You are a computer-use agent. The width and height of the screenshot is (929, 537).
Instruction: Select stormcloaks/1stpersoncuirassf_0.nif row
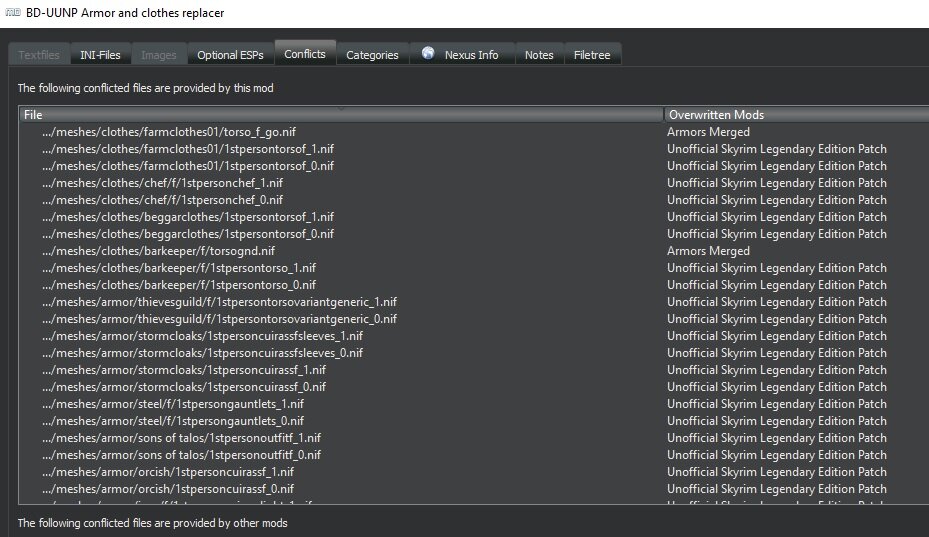(x=473, y=387)
